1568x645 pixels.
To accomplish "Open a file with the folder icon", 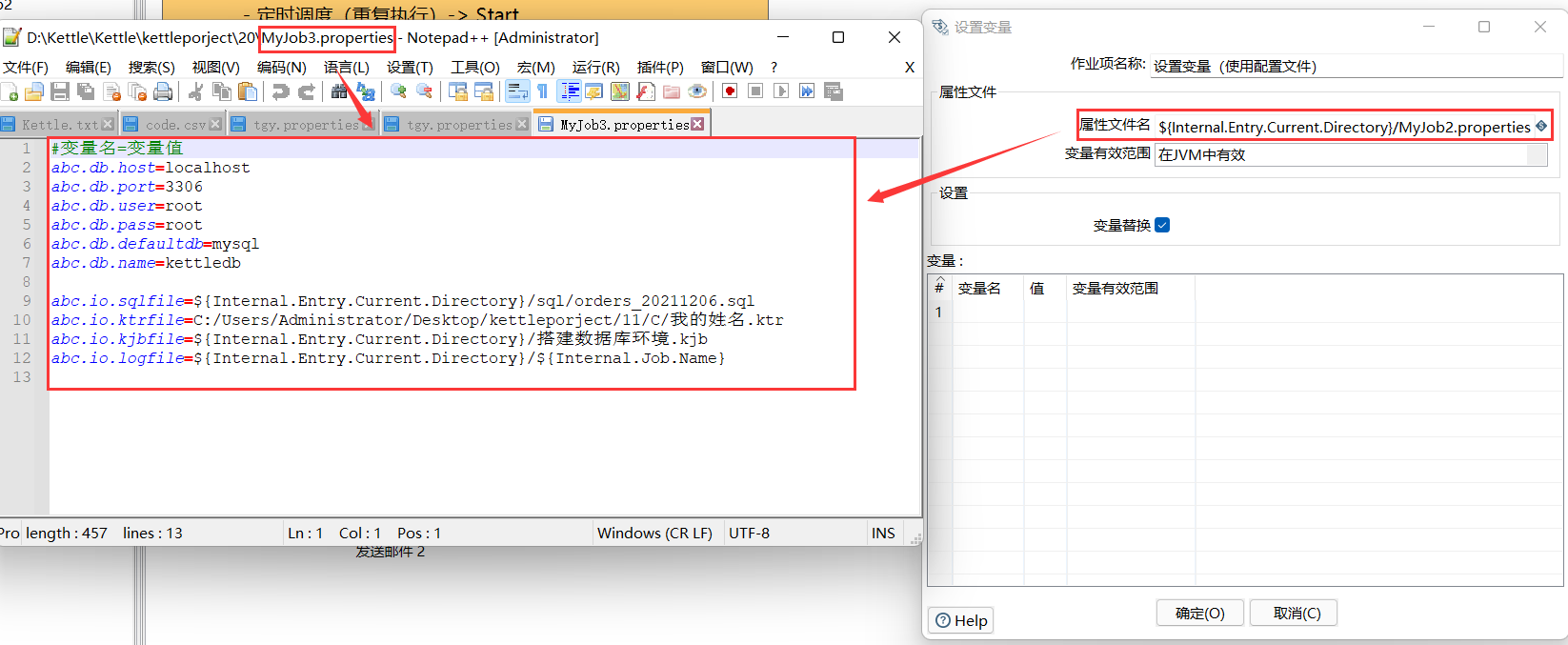I will 34,91.
